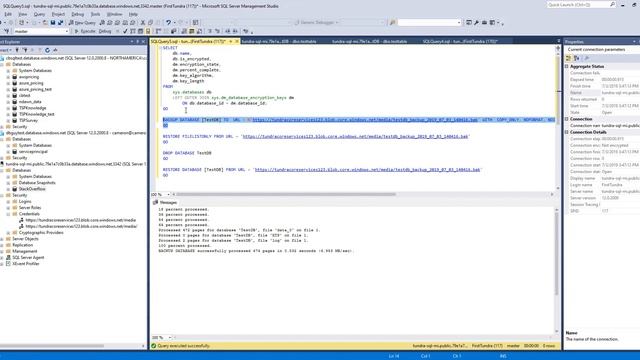The image size is (640, 360).
Task: Select the XEvent Profiler tree node
Action: [x=25, y=264]
